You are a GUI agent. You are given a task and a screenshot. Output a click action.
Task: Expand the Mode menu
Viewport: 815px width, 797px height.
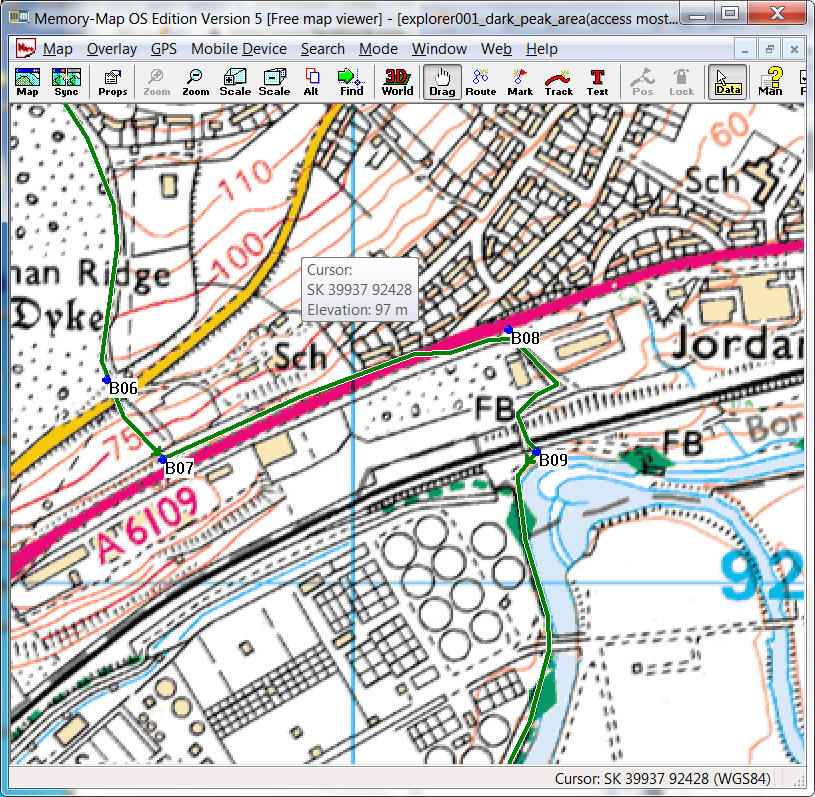coord(378,49)
